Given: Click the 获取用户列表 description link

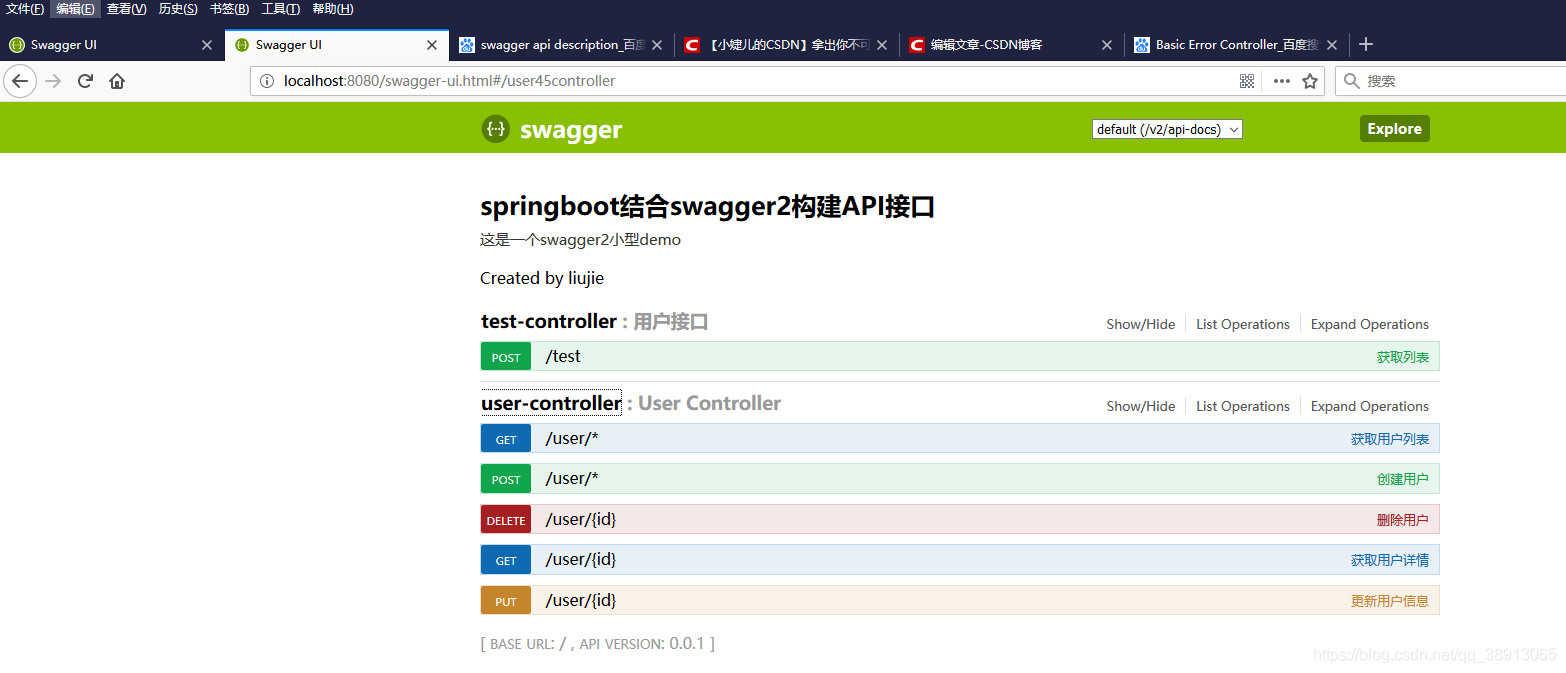Looking at the screenshot, I should 1390,439.
